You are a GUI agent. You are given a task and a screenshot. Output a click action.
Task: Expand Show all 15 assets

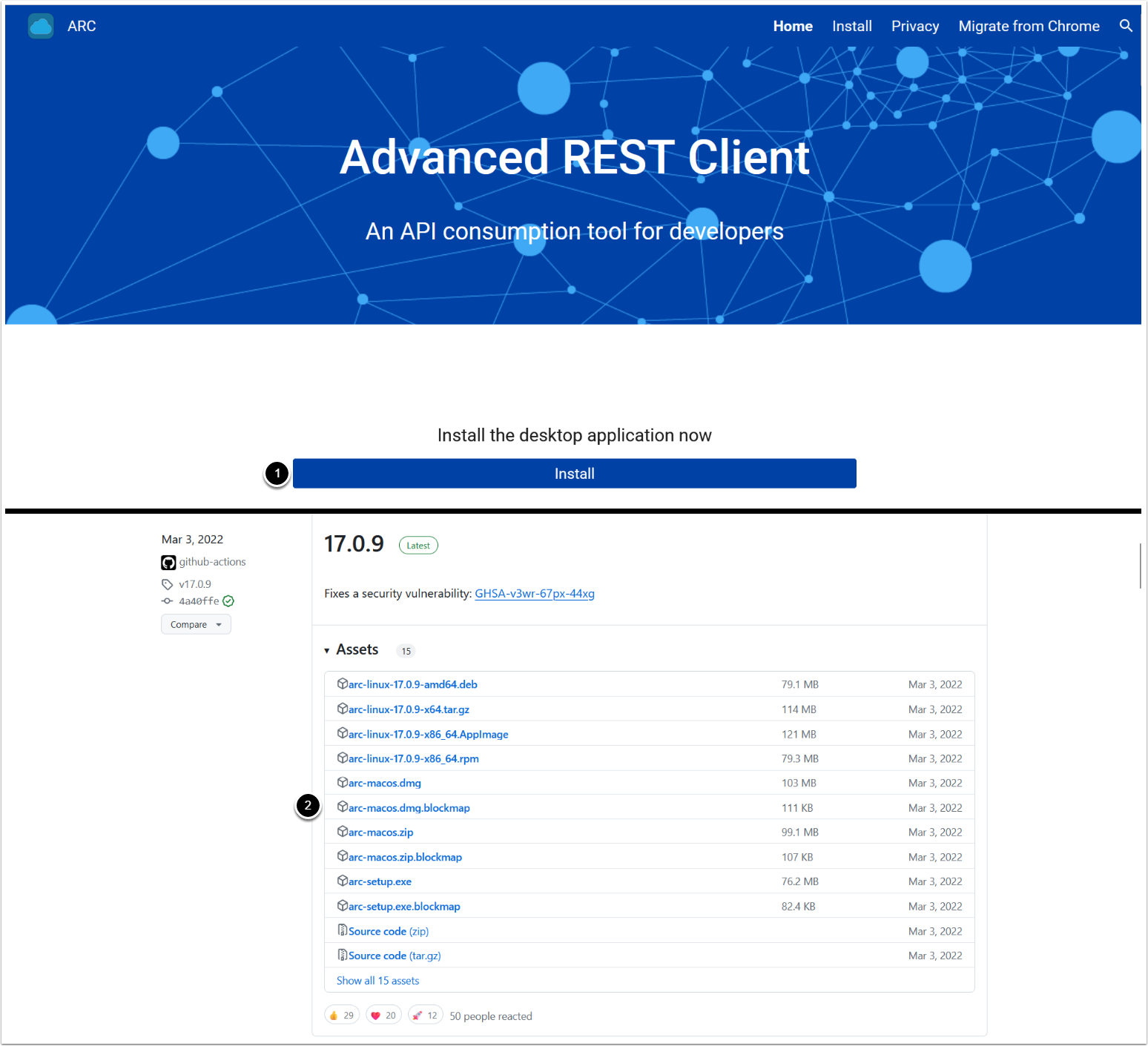pyautogui.click(x=377, y=981)
